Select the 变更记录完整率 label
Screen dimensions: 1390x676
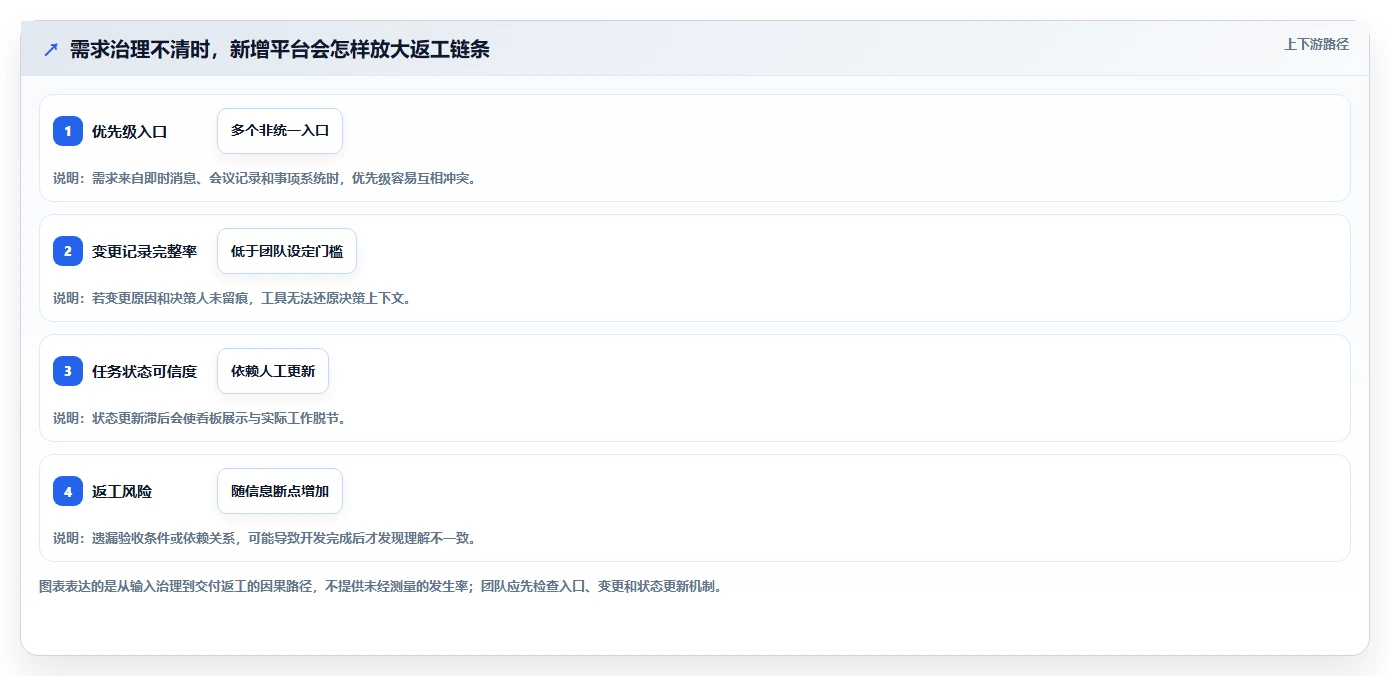point(145,251)
